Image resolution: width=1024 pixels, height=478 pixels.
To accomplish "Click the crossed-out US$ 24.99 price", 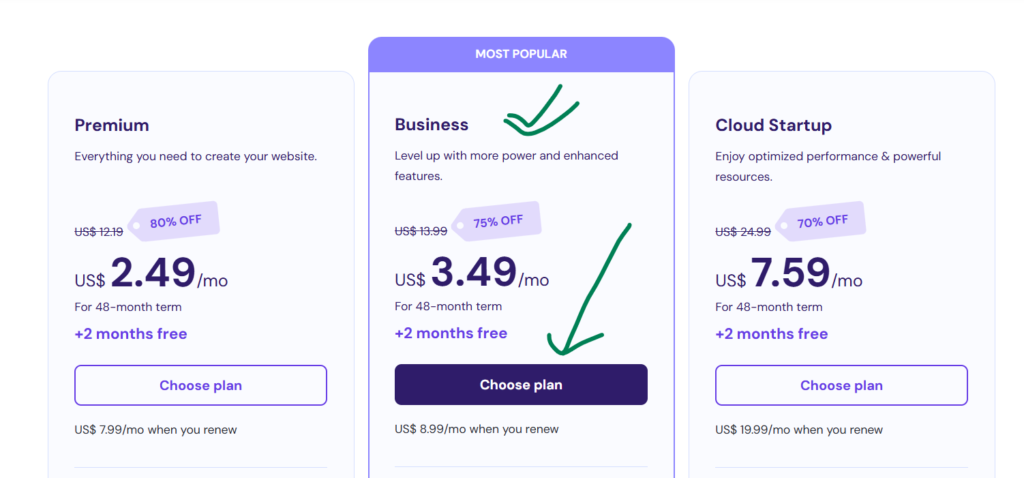I will [x=743, y=232].
